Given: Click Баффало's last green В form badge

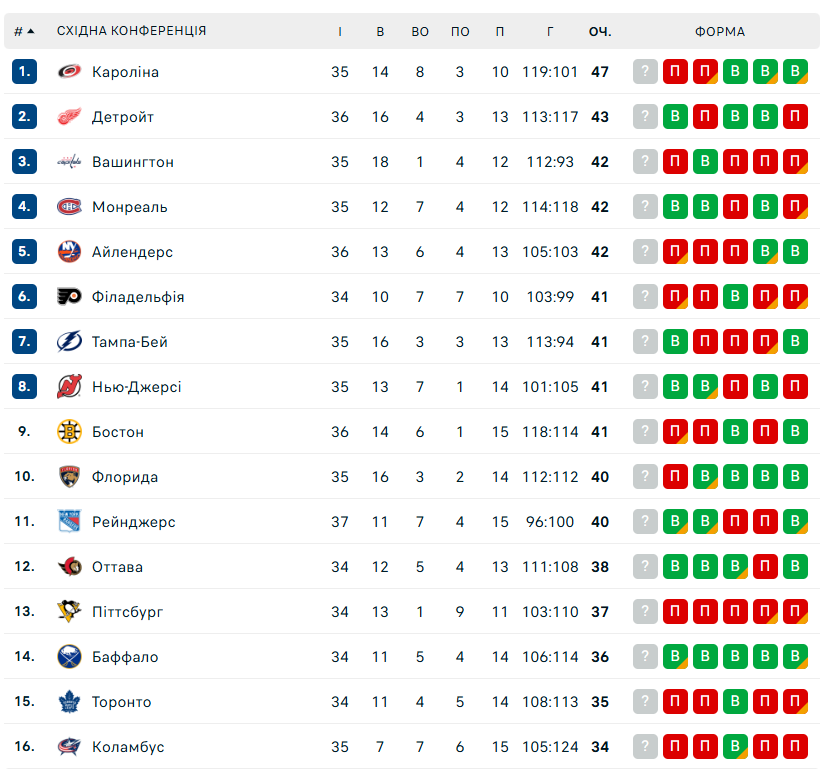Looking at the screenshot, I should click(796, 657).
